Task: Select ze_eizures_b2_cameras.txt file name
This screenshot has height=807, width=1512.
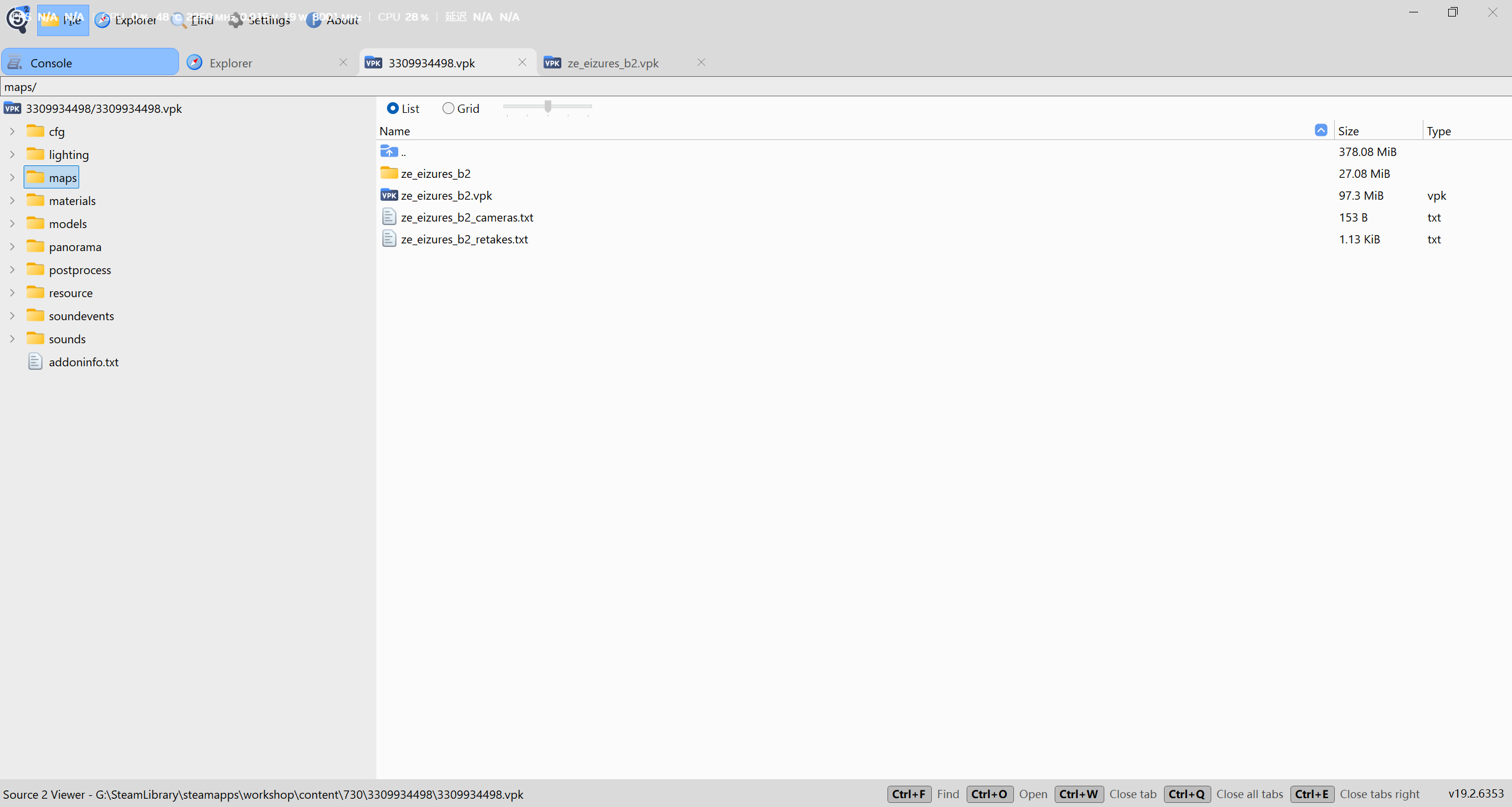Action: 467,217
